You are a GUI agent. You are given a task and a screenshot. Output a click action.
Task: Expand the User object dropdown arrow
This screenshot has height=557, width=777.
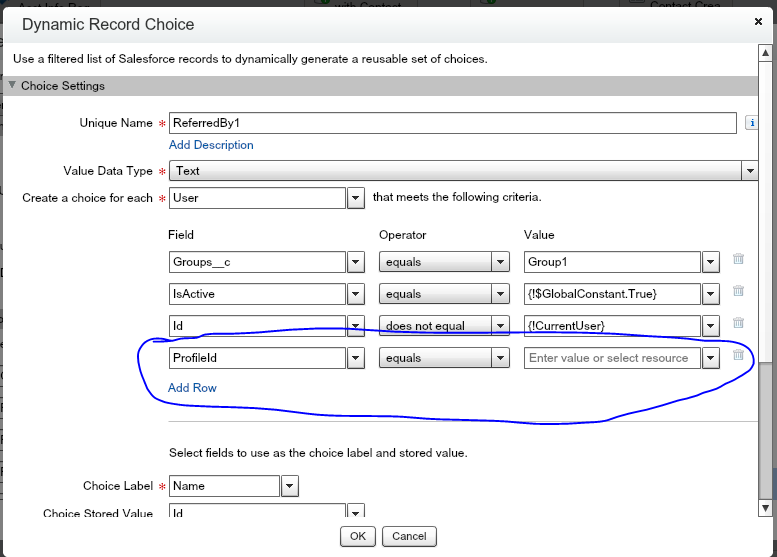(x=355, y=198)
